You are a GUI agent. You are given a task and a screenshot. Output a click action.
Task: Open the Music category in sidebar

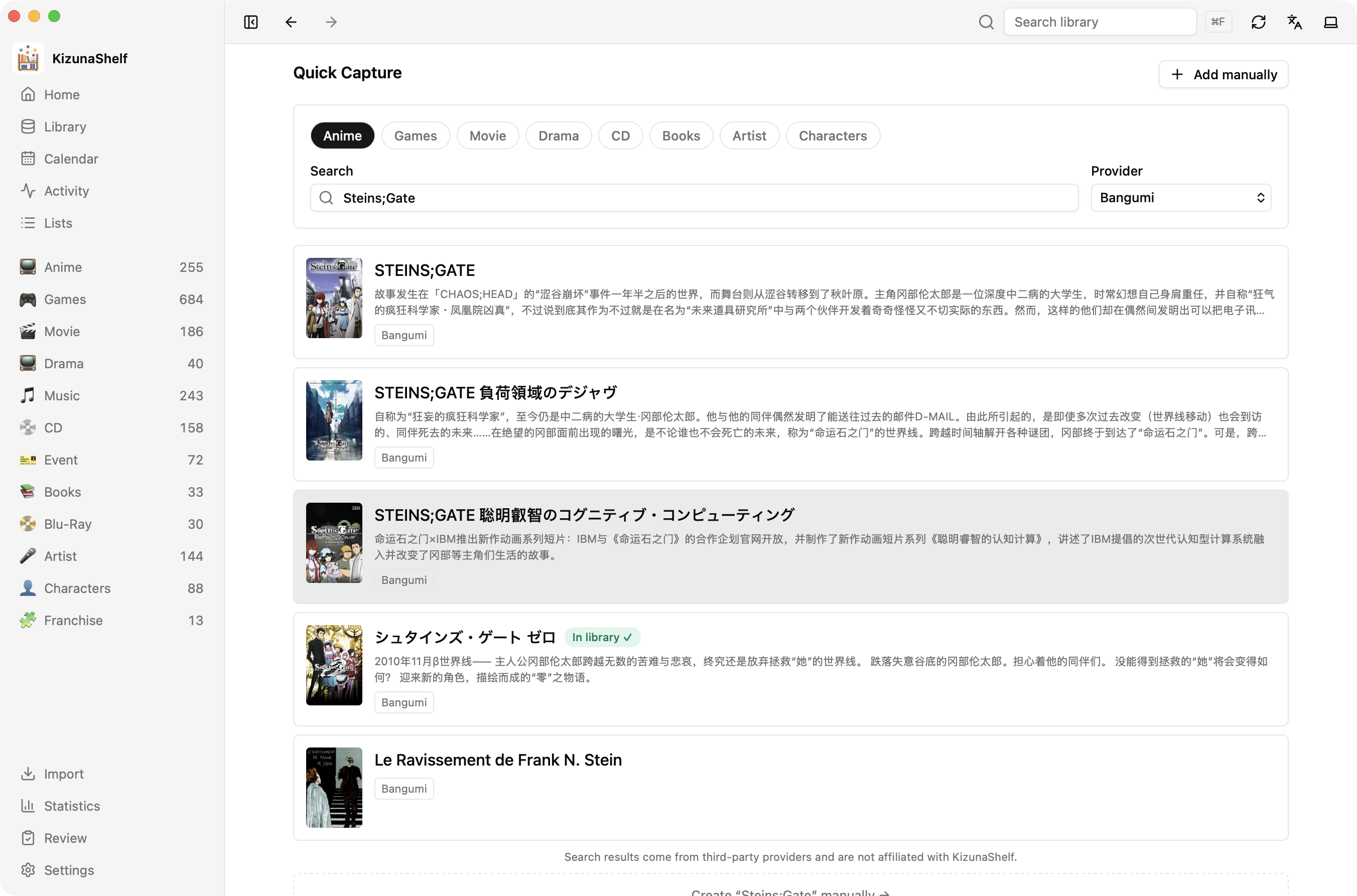click(112, 395)
